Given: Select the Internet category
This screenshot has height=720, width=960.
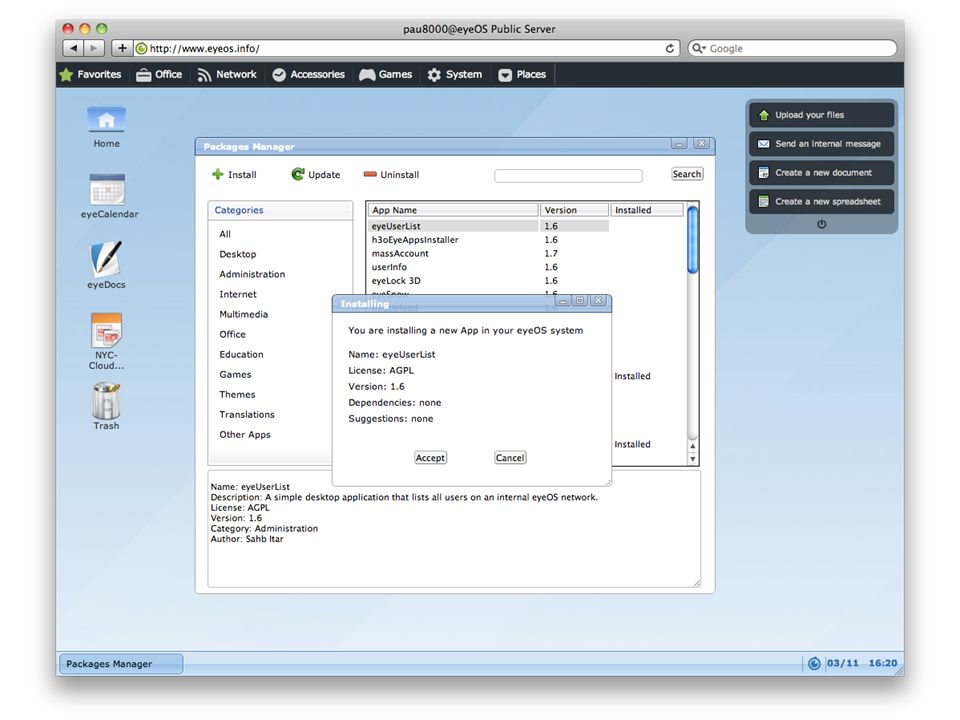Looking at the screenshot, I should click(x=238, y=294).
